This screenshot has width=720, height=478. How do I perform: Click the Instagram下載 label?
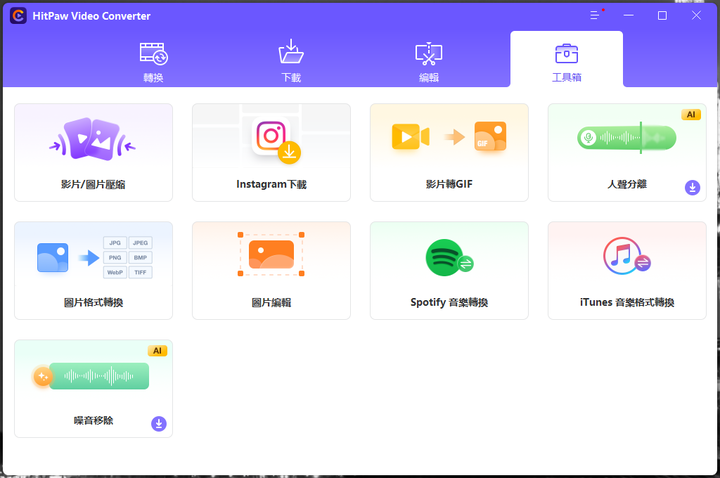click(271, 184)
